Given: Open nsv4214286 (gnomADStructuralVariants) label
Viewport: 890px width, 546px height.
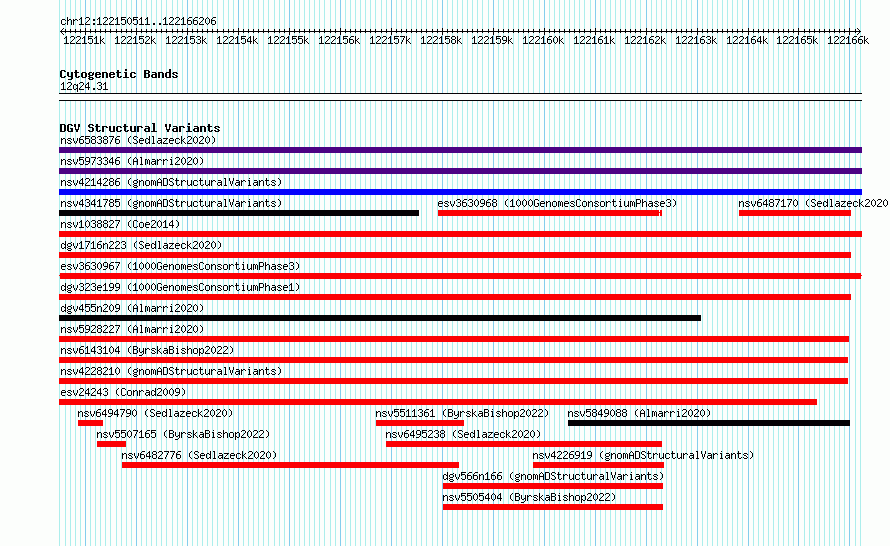Looking at the screenshot, I should (x=171, y=182).
